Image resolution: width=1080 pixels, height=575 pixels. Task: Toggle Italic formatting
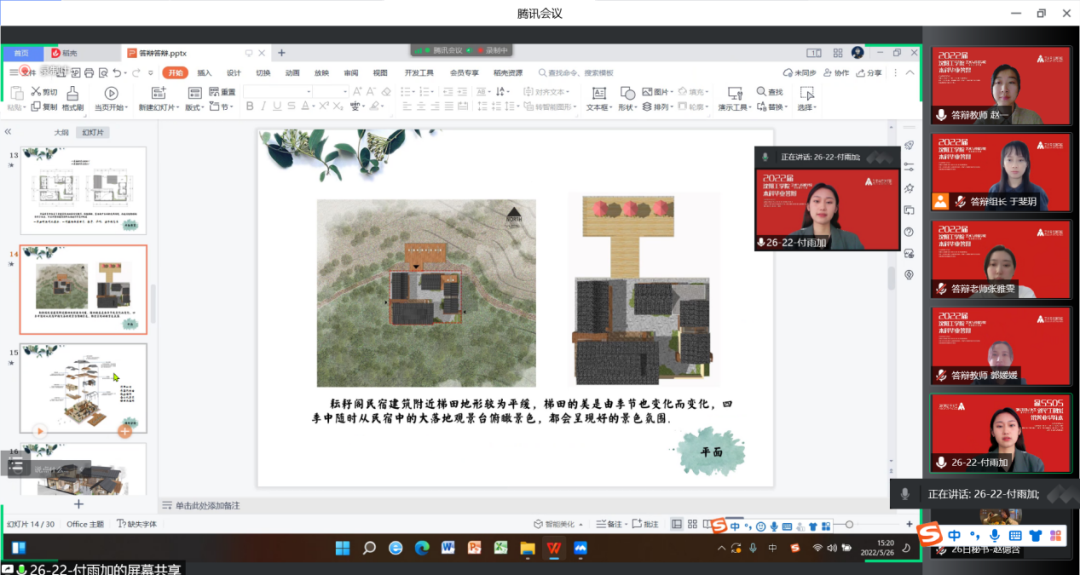pyautogui.click(x=263, y=106)
